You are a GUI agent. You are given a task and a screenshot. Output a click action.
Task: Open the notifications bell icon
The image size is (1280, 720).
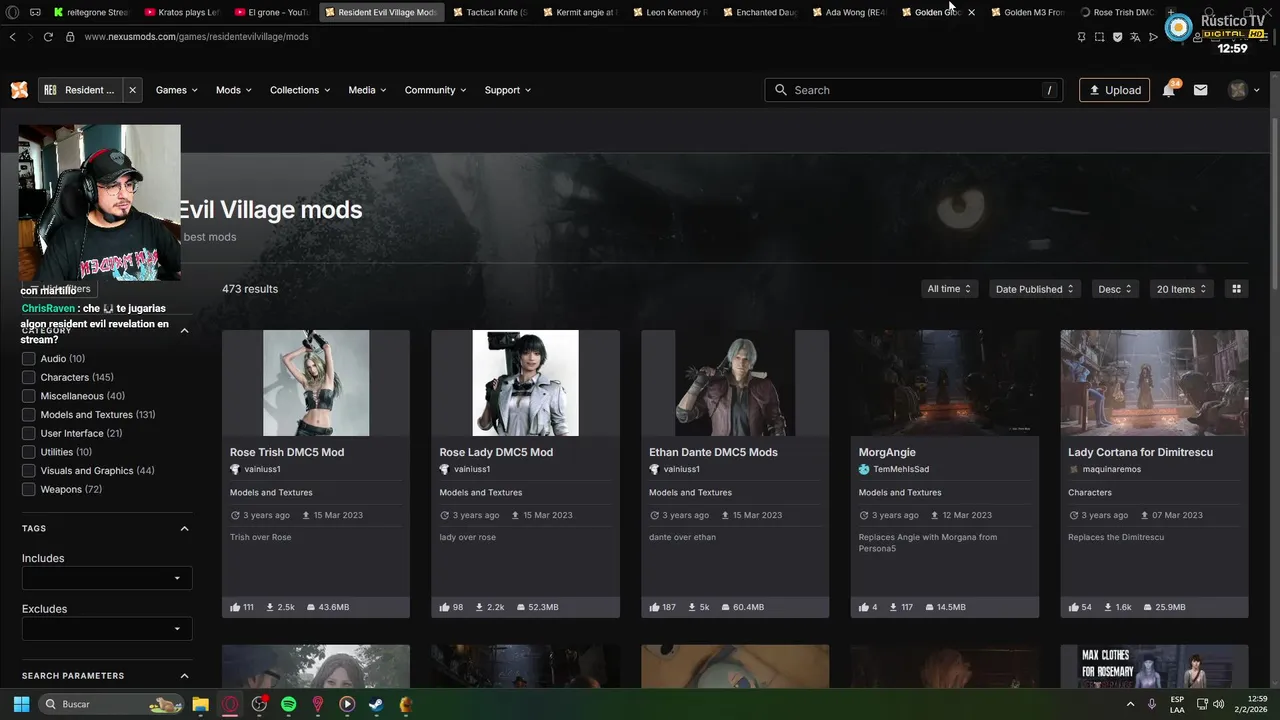1169,90
